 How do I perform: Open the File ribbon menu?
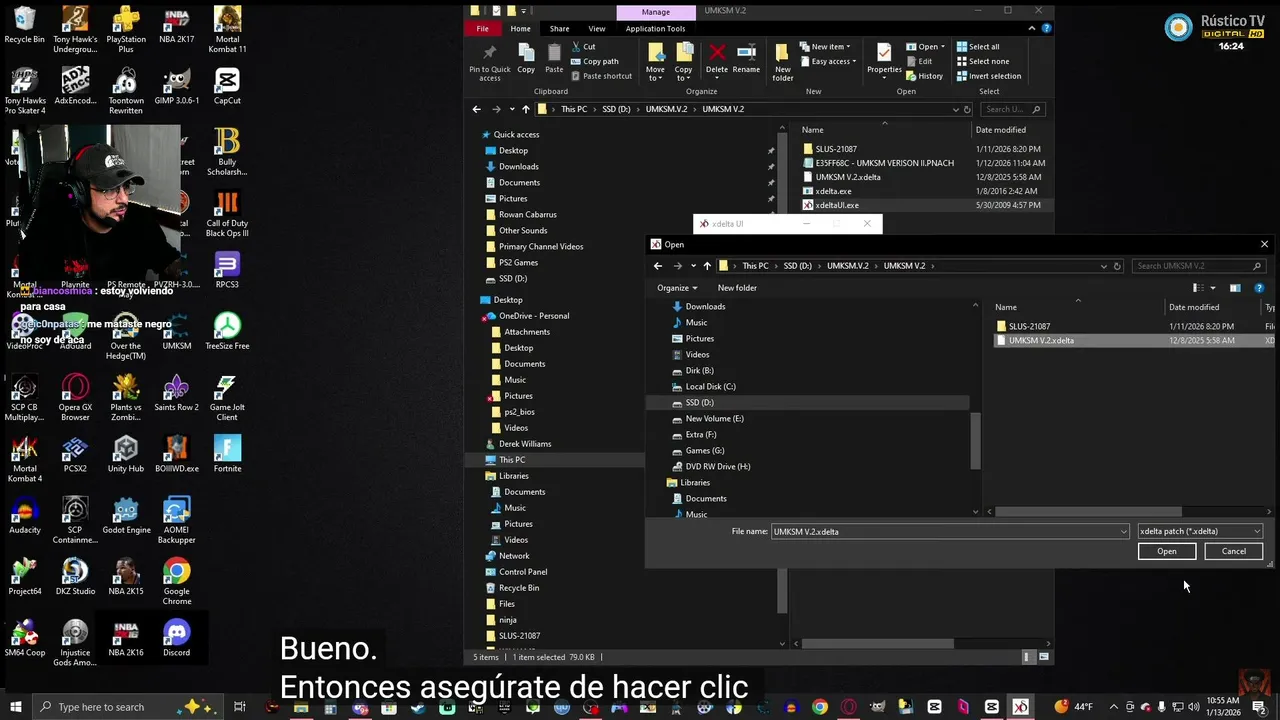pos(483,29)
